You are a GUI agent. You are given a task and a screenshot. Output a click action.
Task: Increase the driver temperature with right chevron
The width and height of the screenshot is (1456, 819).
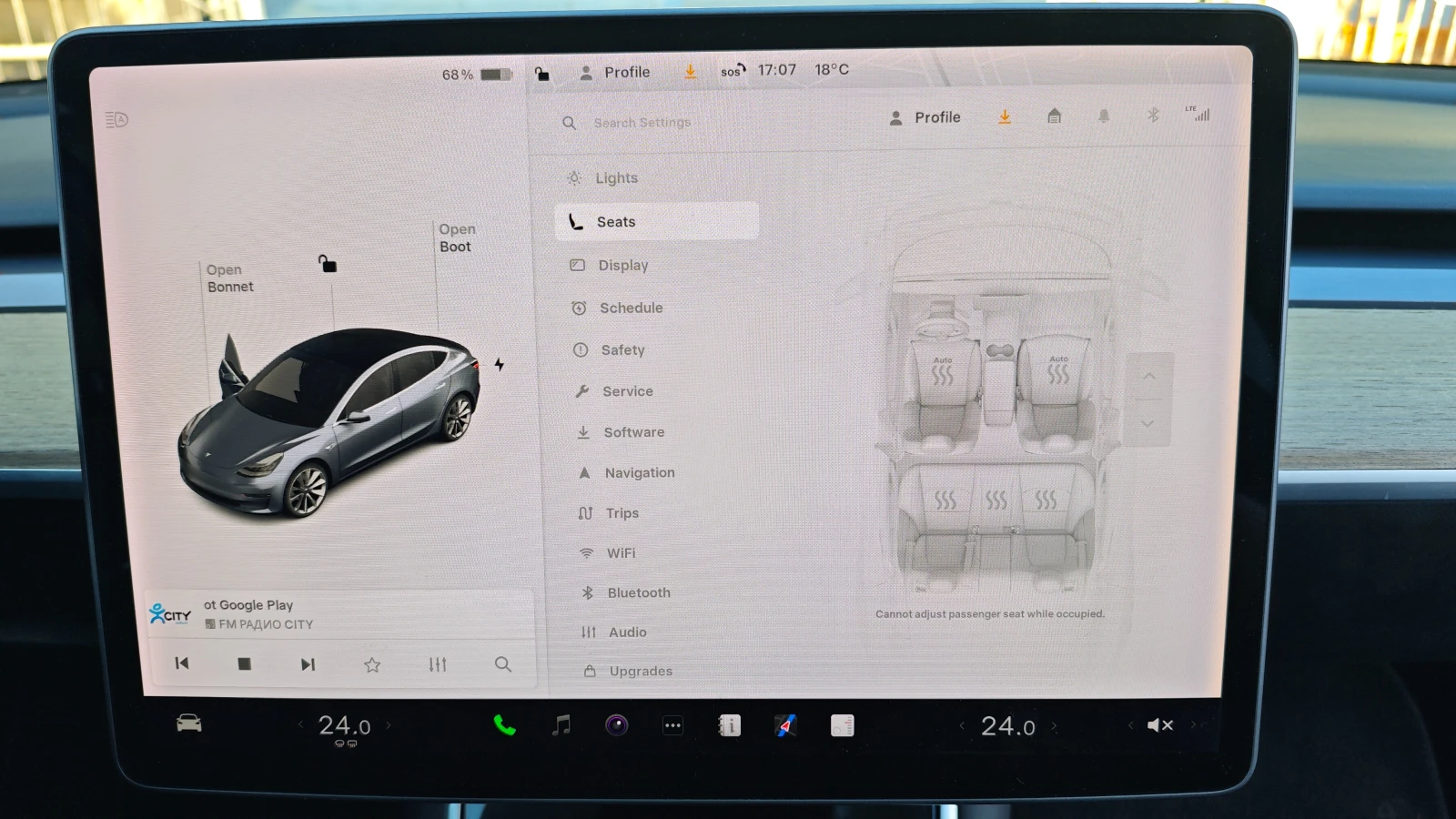[389, 725]
